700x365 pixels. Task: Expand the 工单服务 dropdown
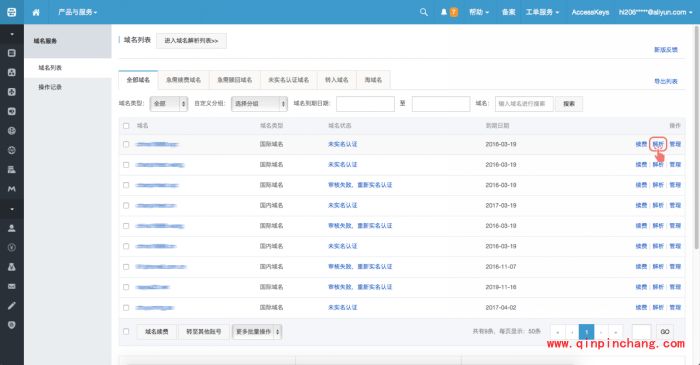(542, 12)
